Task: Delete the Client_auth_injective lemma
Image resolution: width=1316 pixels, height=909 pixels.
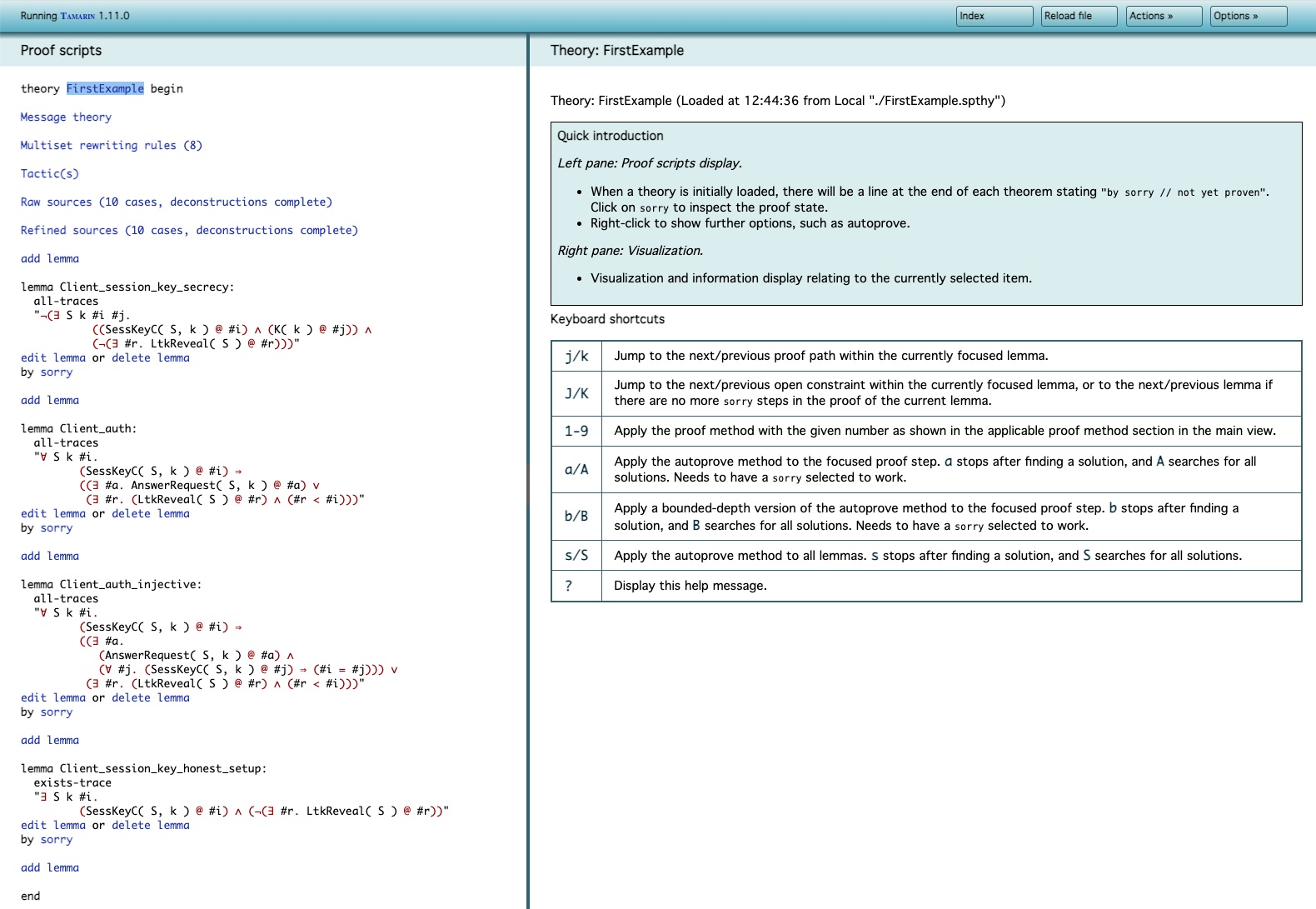Action: (x=150, y=698)
